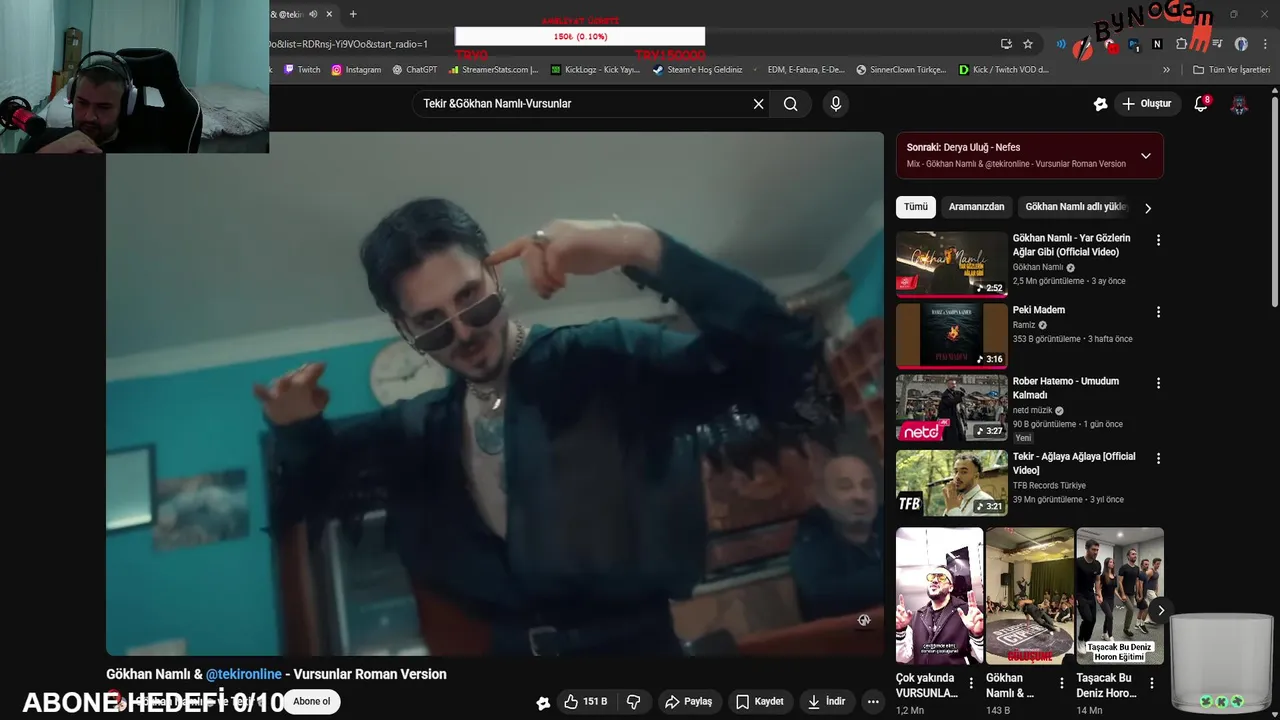Click the page vertical scrollbar

[1274, 200]
